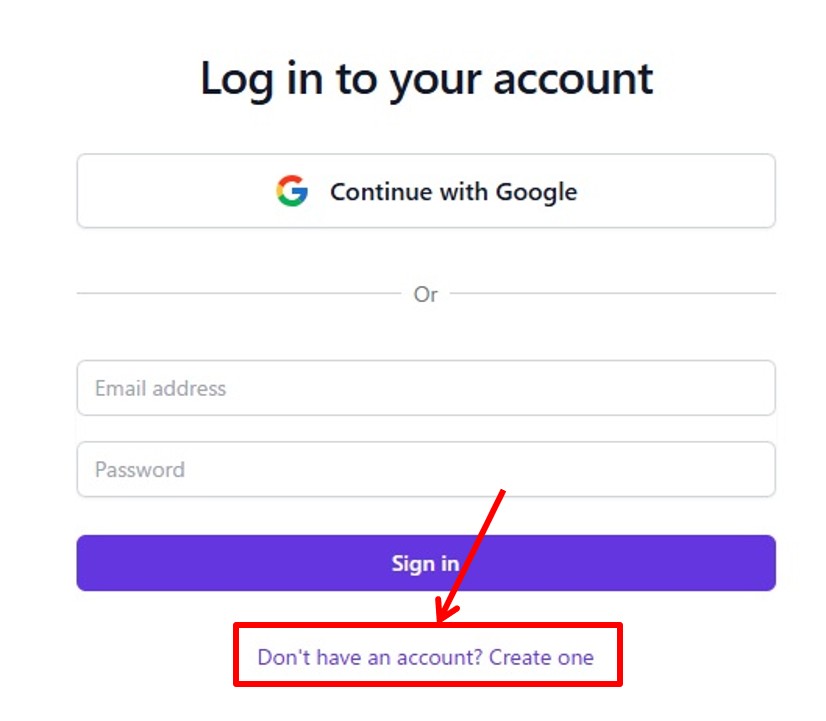The height and width of the screenshot is (721, 826).
Task: Click the Google logo icon
Action: click(x=292, y=191)
